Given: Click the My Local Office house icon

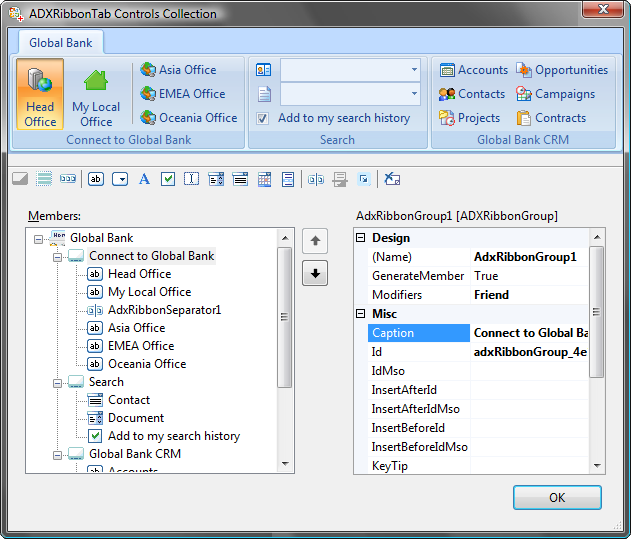Looking at the screenshot, I should click(96, 81).
